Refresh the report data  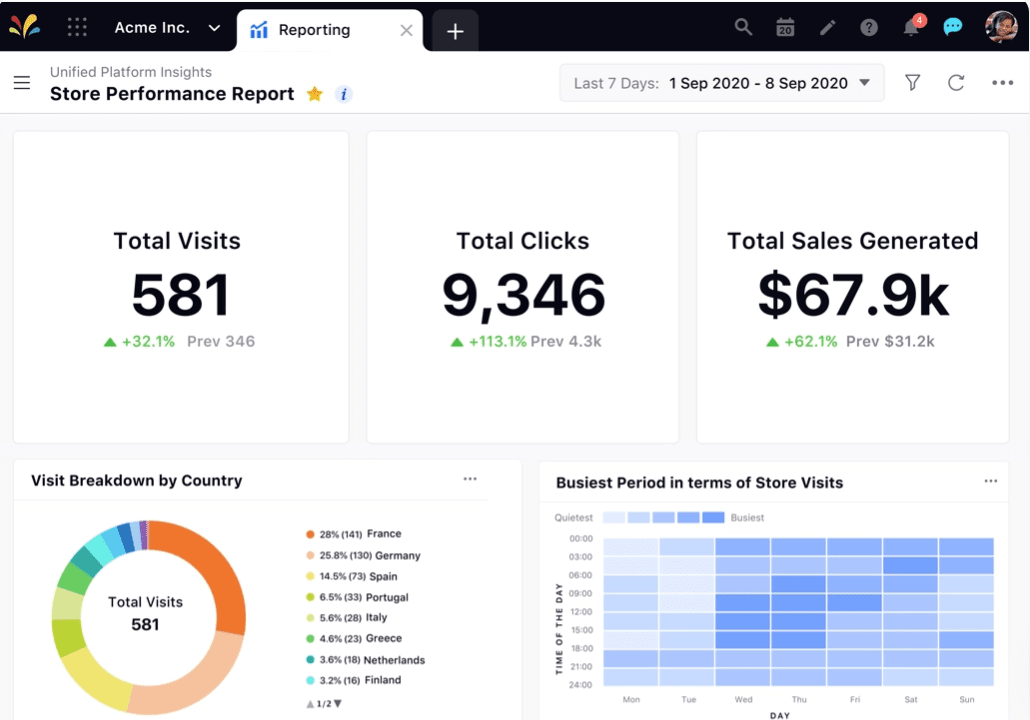pos(956,83)
